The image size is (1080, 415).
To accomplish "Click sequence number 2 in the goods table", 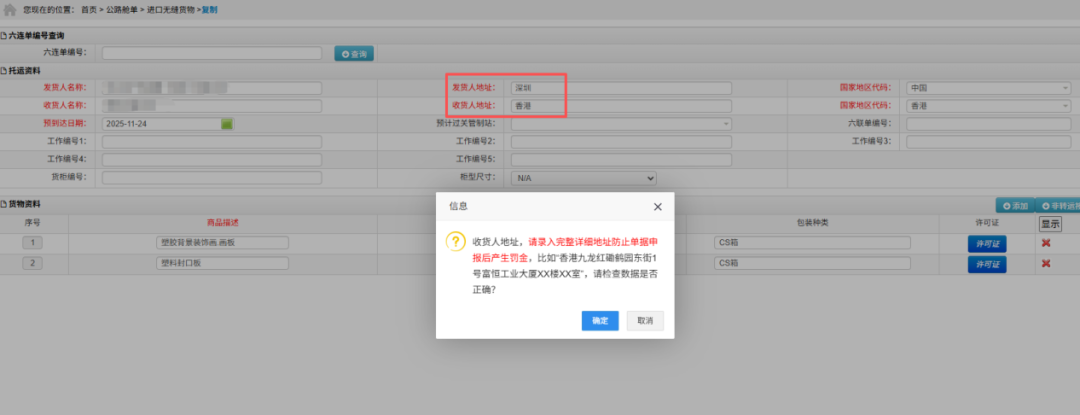I will point(33,264).
